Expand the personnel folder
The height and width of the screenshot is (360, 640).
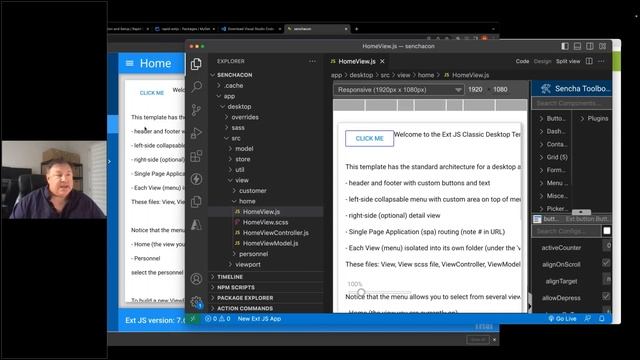[253, 254]
